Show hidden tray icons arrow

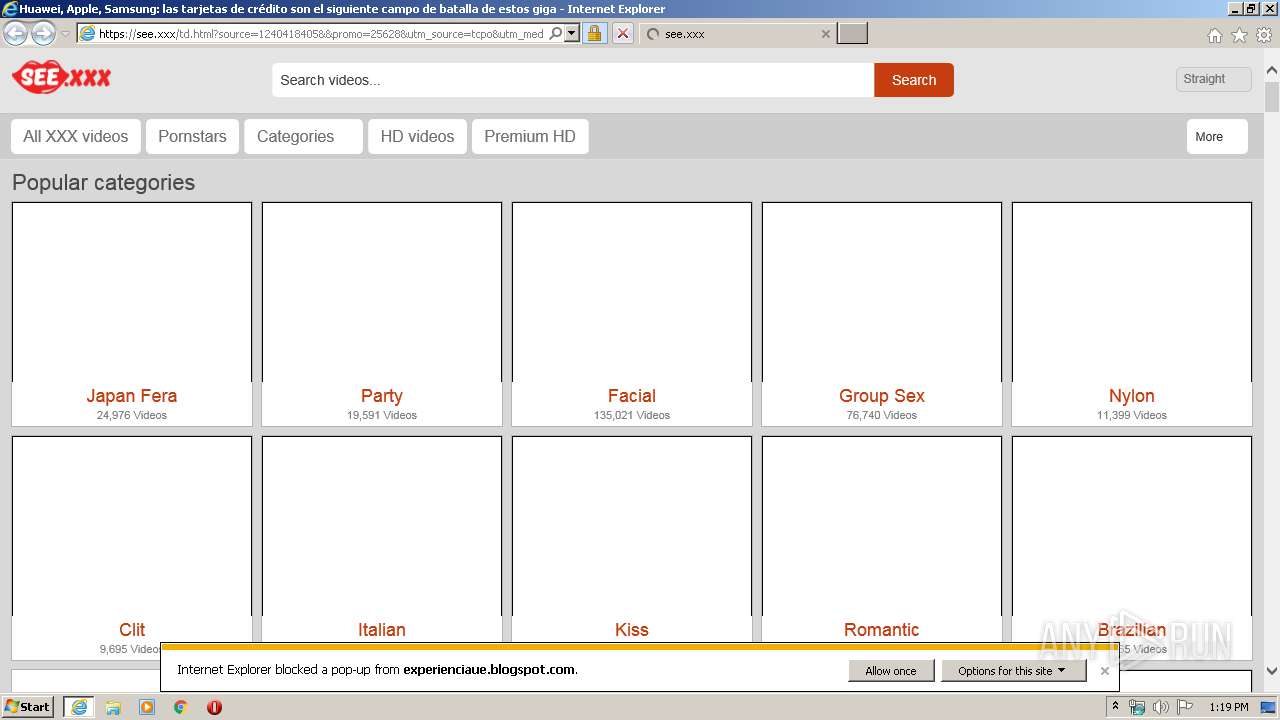click(1115, 707)
